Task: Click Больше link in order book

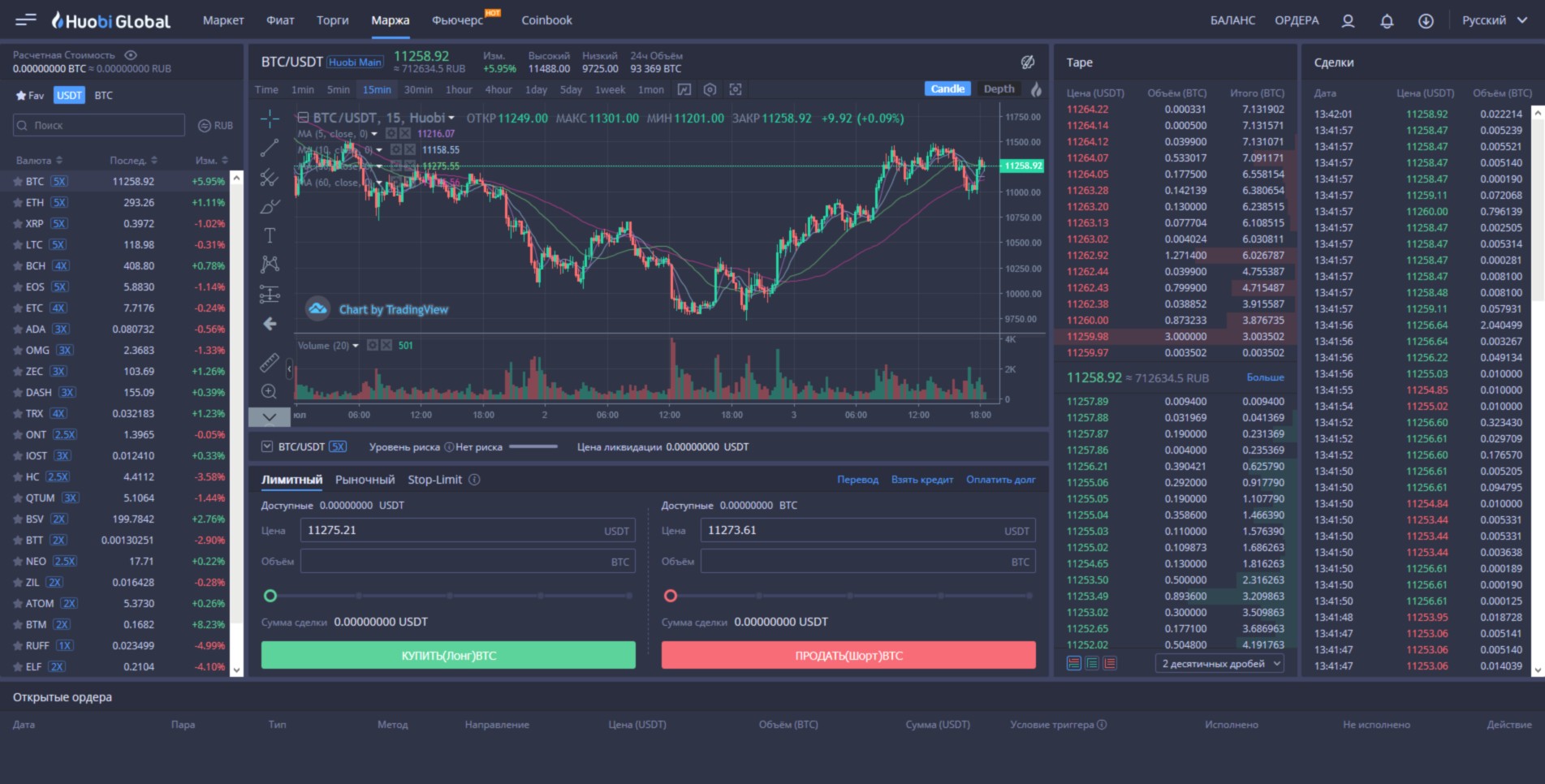Action: [x=1265, y=377]
